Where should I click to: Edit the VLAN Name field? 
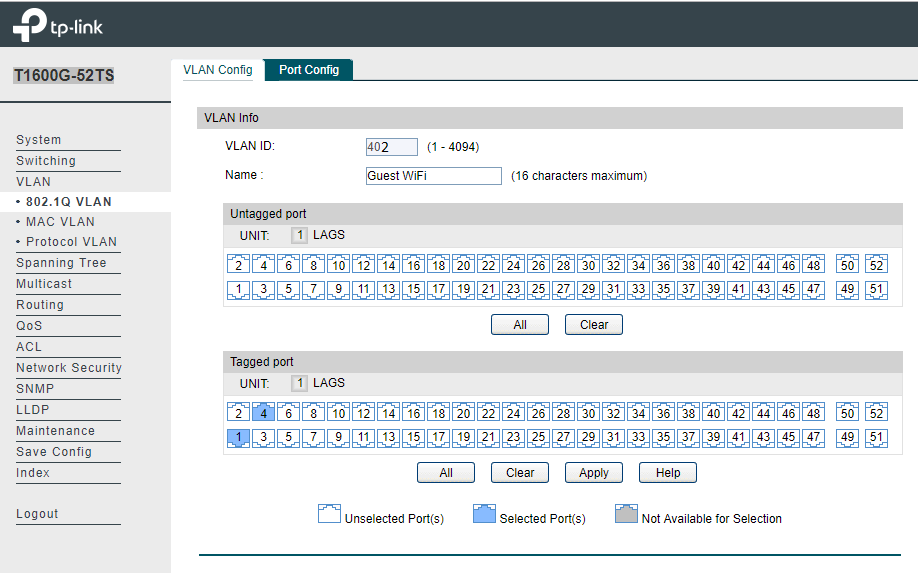[x=434, y=176]
